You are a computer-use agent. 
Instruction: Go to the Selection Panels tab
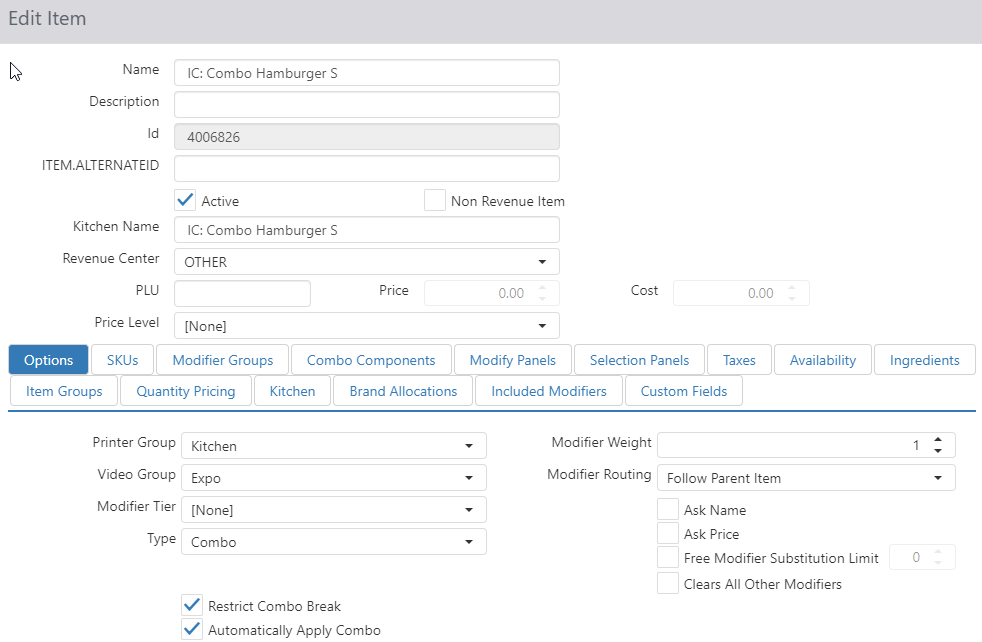[x=639, y=360]
